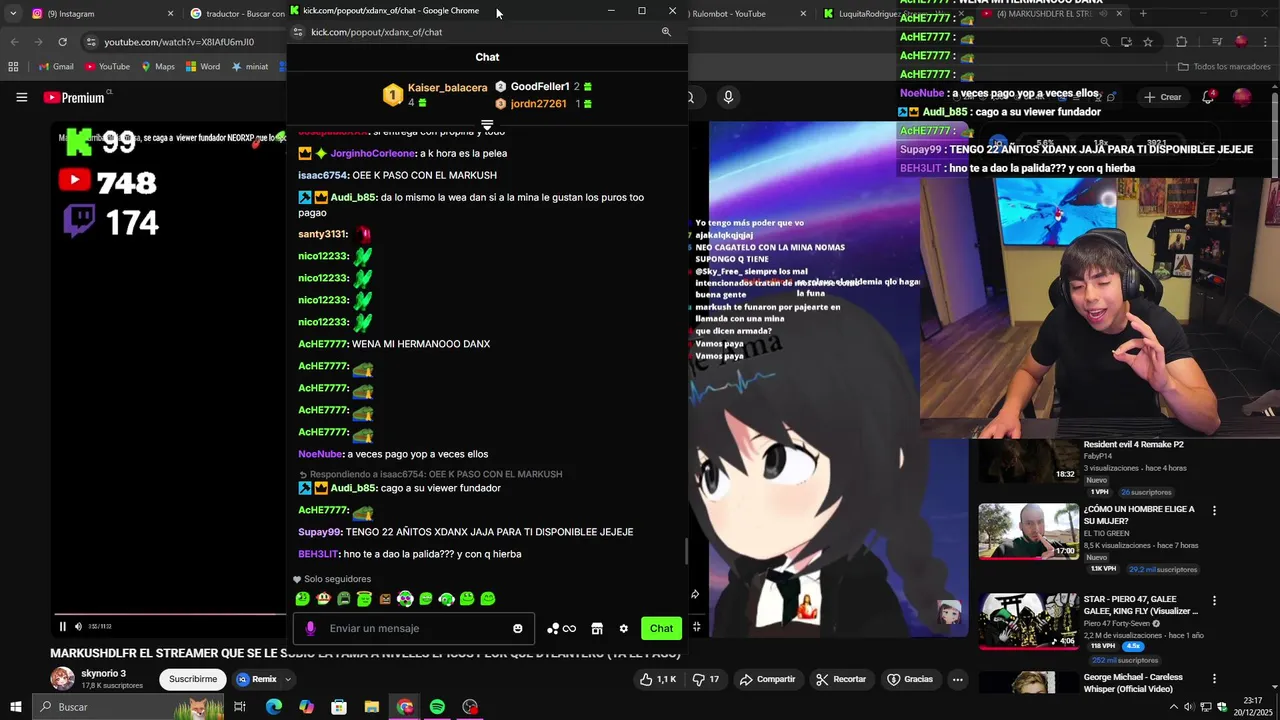Dislike the video showing 17
Screen dimensions: 1280x720
pyautogui.click(x=706, y=679)
